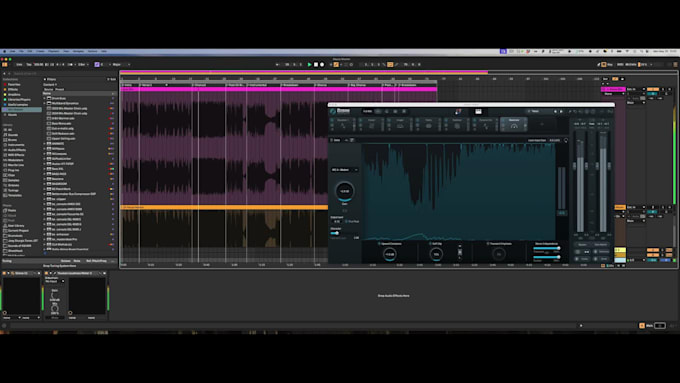Viewport: 680px width, 383px height.
Task: Expand the Filters section in the browser
Action: tap(45, 79)
